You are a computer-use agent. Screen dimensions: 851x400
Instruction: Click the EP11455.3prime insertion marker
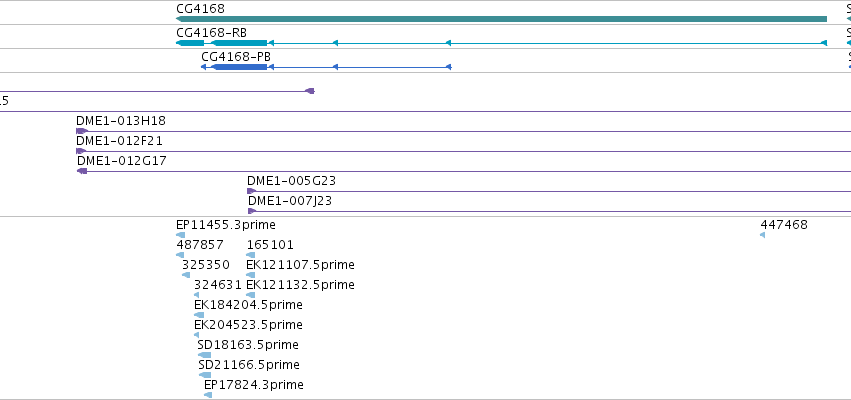181,235
